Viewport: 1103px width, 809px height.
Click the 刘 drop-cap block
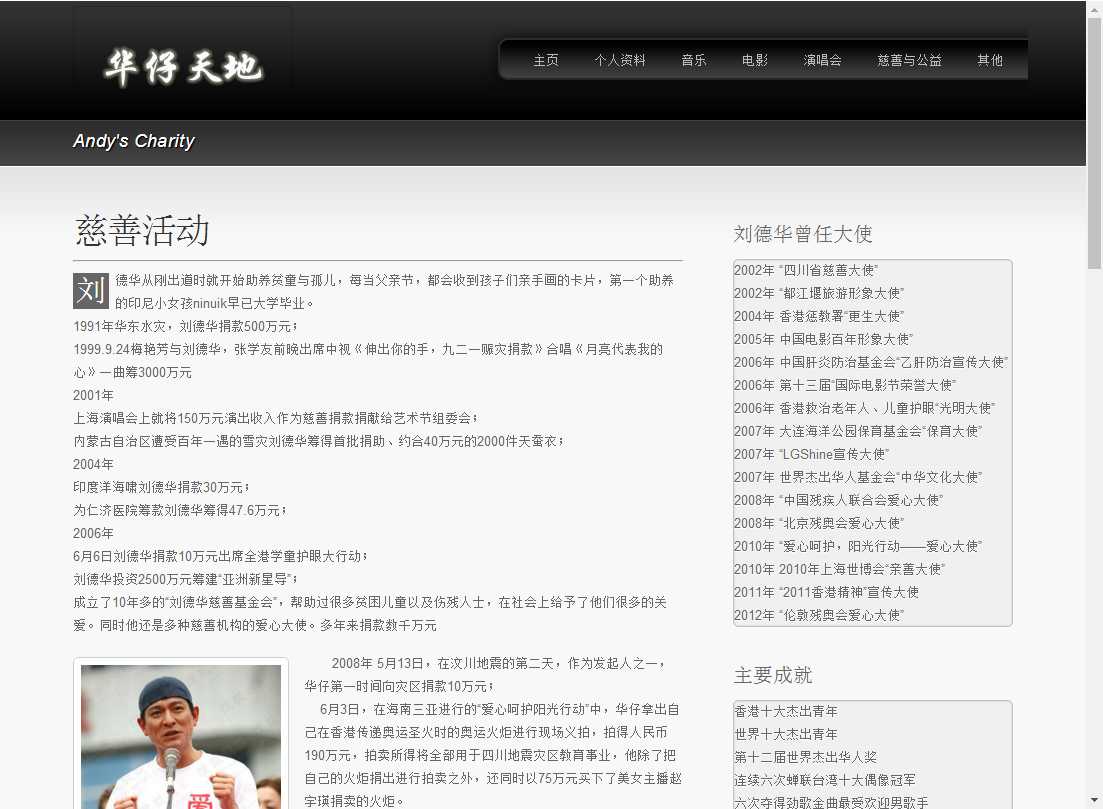pyautogui.click(x=91, y=291)
